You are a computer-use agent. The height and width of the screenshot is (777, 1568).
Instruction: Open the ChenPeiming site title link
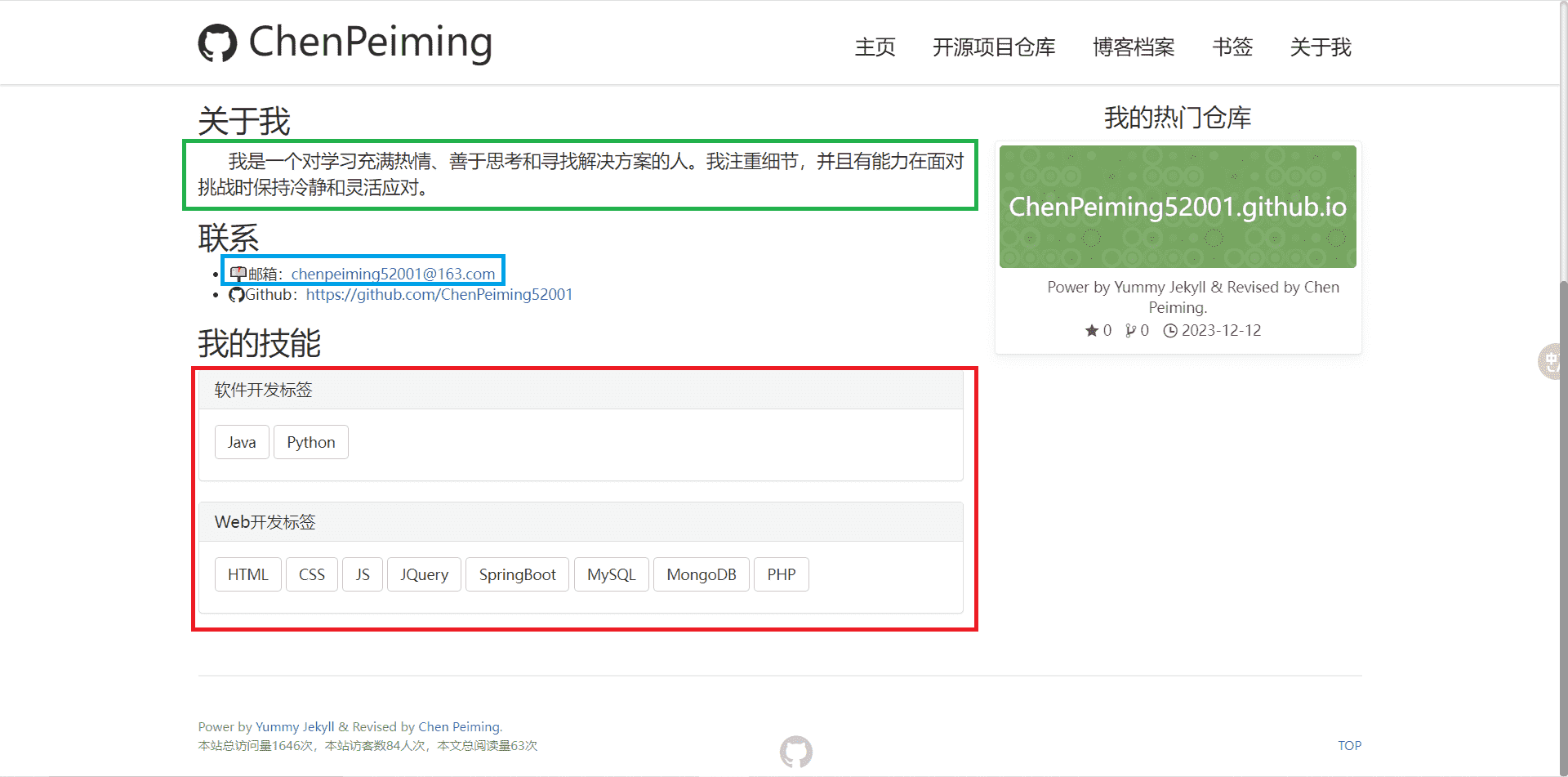pos(370,42)
